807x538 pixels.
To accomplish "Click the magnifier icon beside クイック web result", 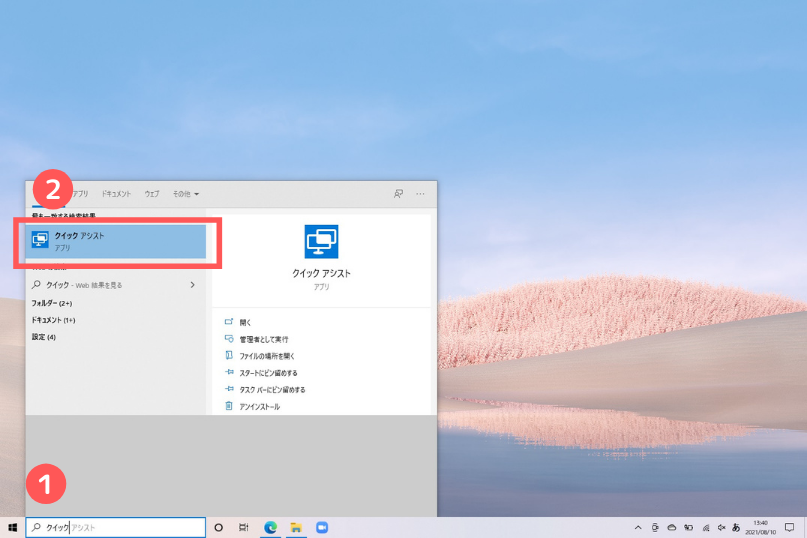I will (x=36, y=285).
